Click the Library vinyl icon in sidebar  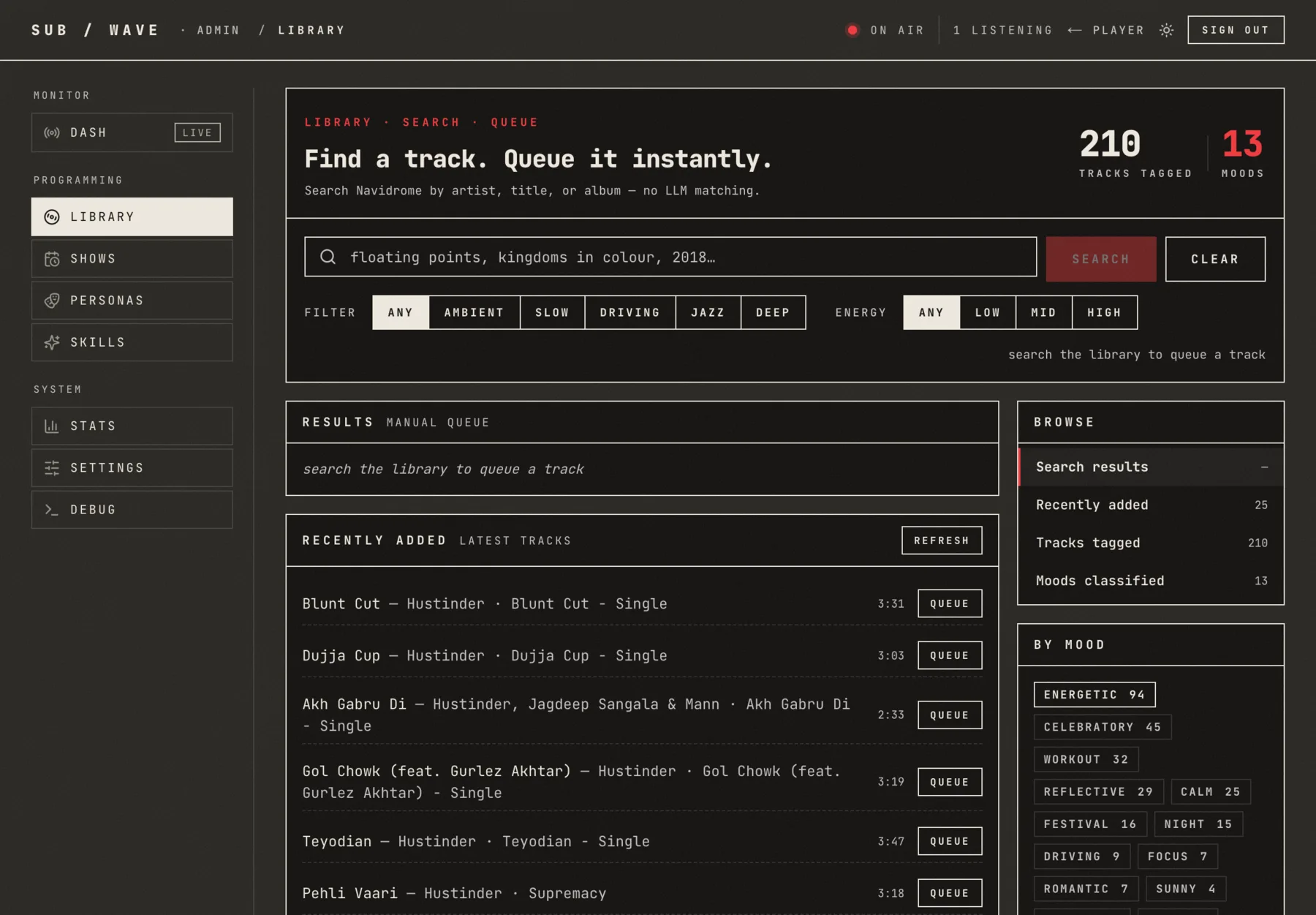pos(52,216)
